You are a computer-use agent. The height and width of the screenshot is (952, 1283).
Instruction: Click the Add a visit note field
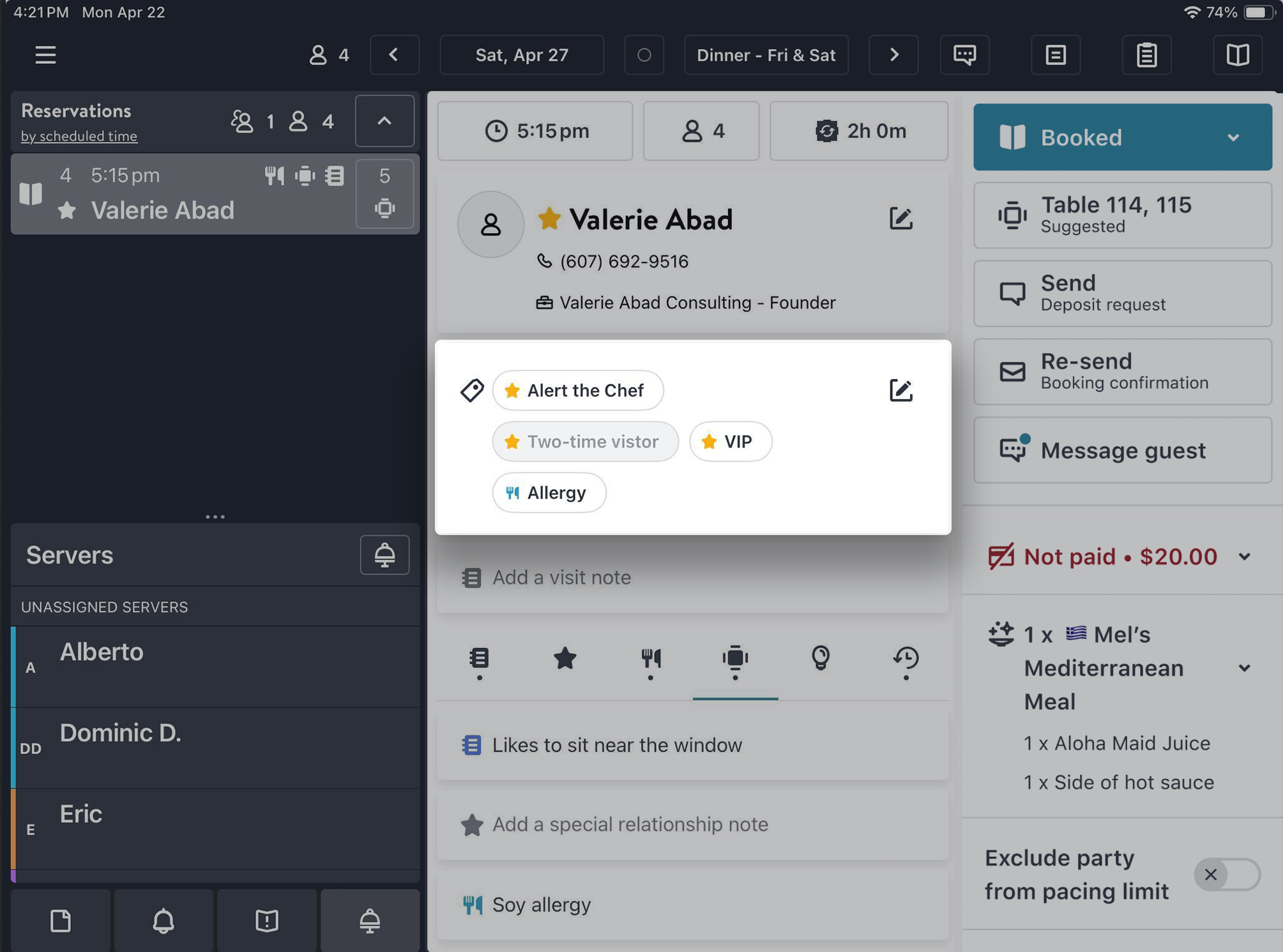point(693,577)
